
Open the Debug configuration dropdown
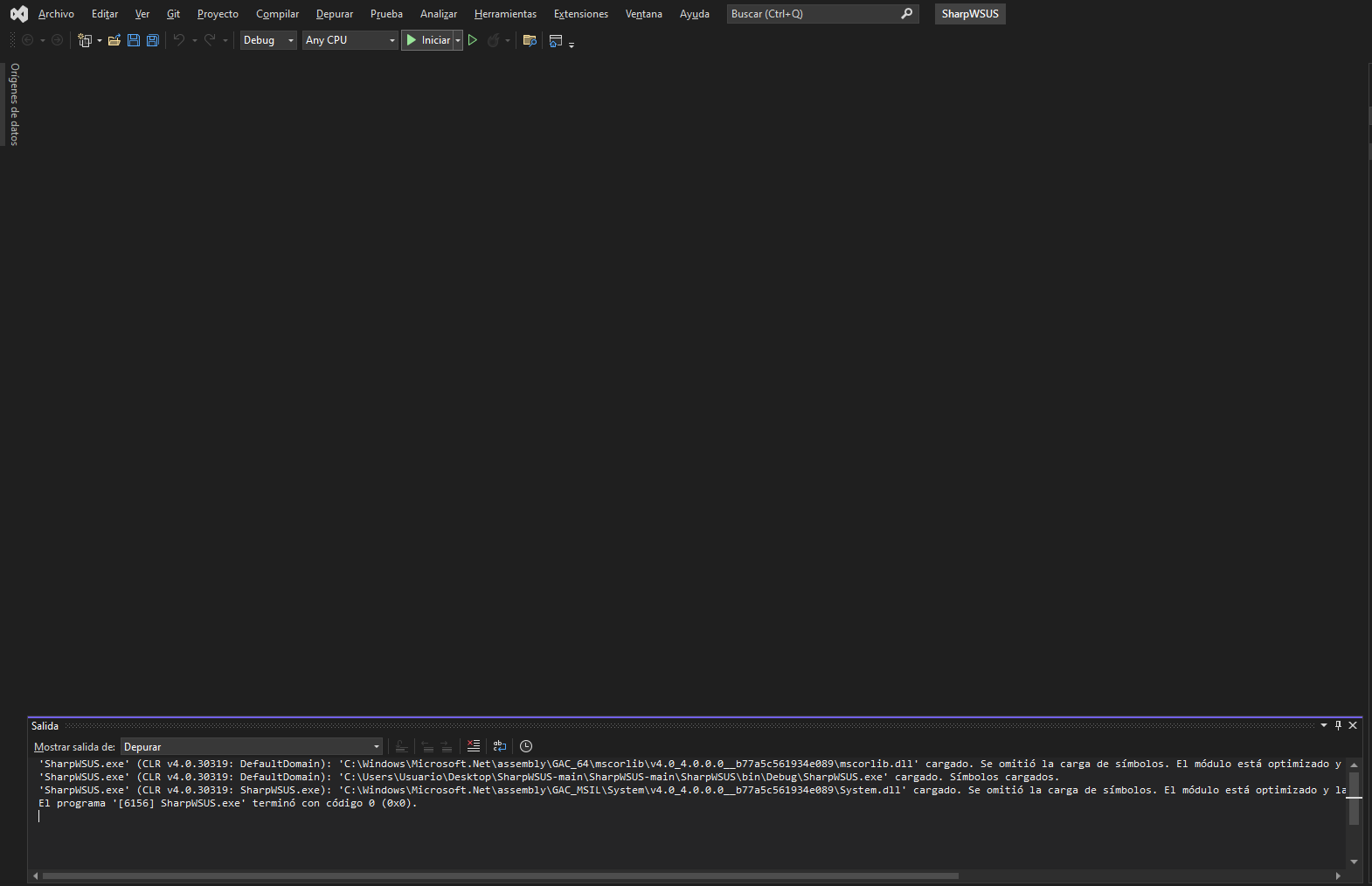(268, 40)
